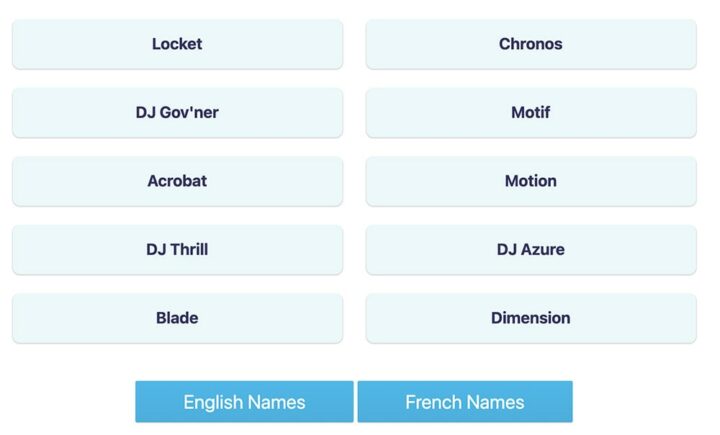Select the Acrobat name option

tap(177, 181)
